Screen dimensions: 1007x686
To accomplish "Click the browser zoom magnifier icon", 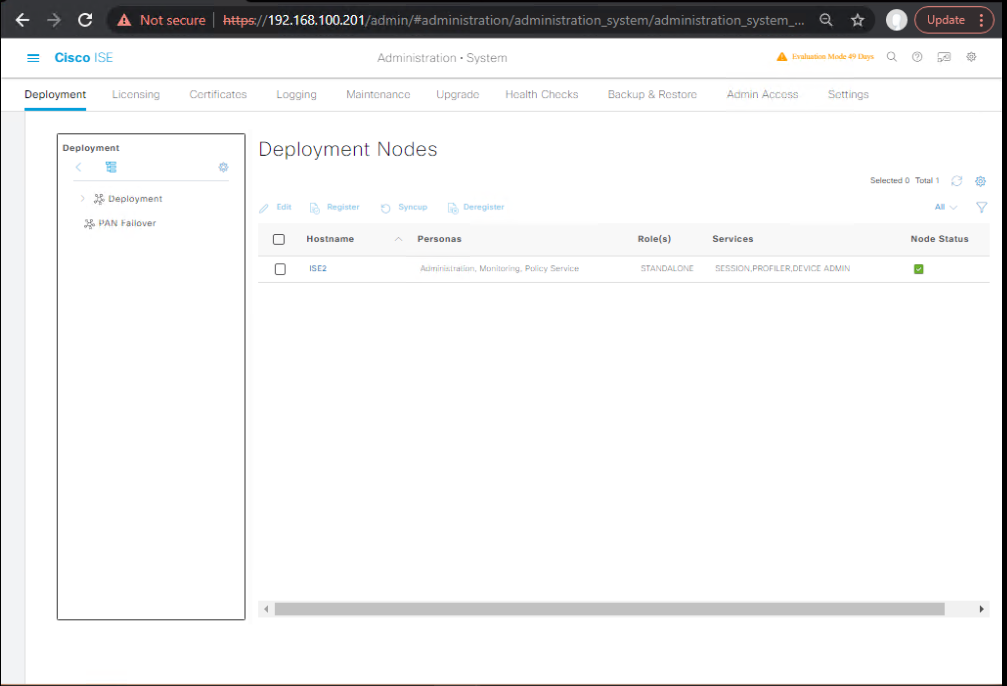I will pos(826,20).
